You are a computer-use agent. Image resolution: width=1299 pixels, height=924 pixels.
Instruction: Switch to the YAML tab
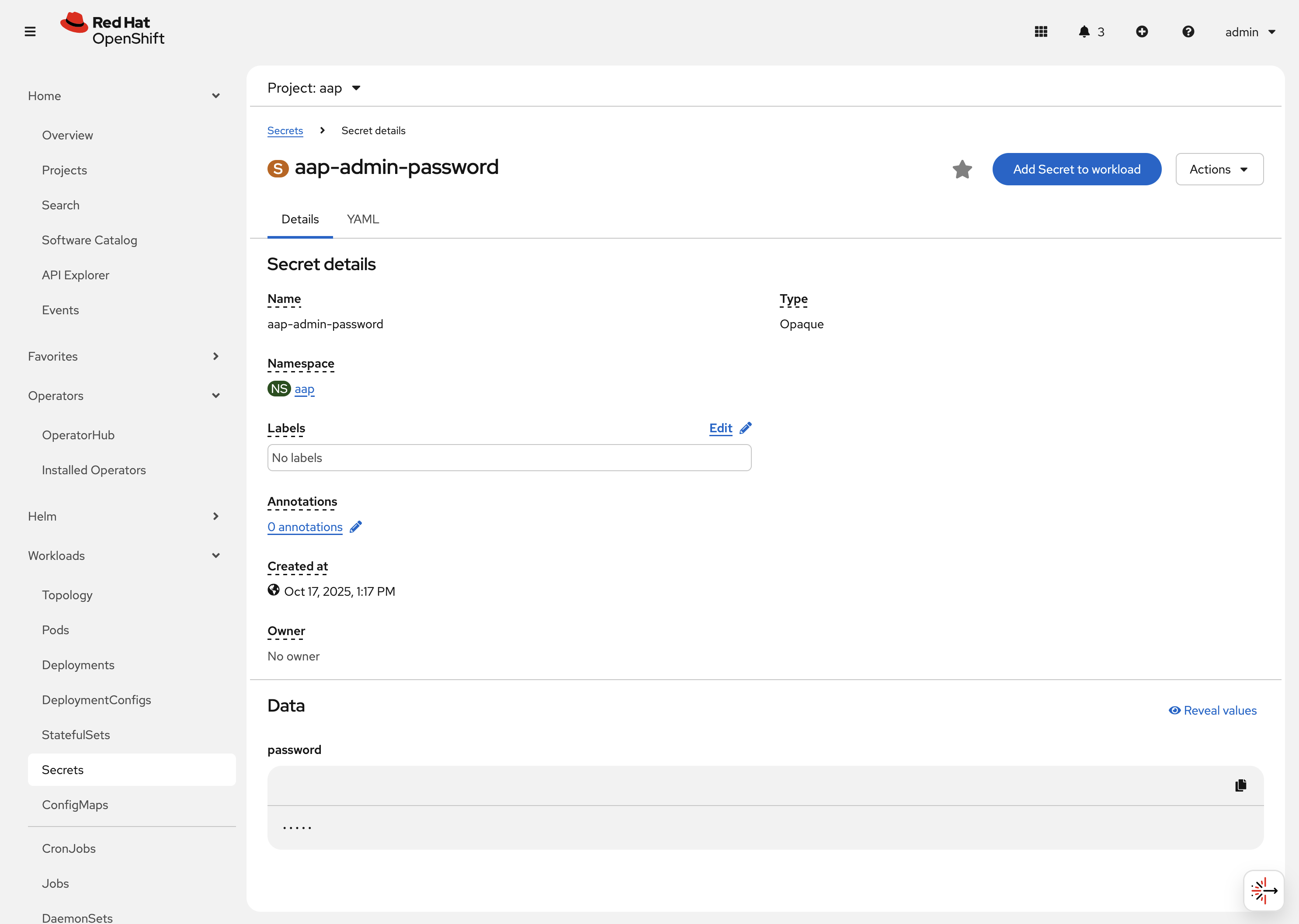(362, 219)
